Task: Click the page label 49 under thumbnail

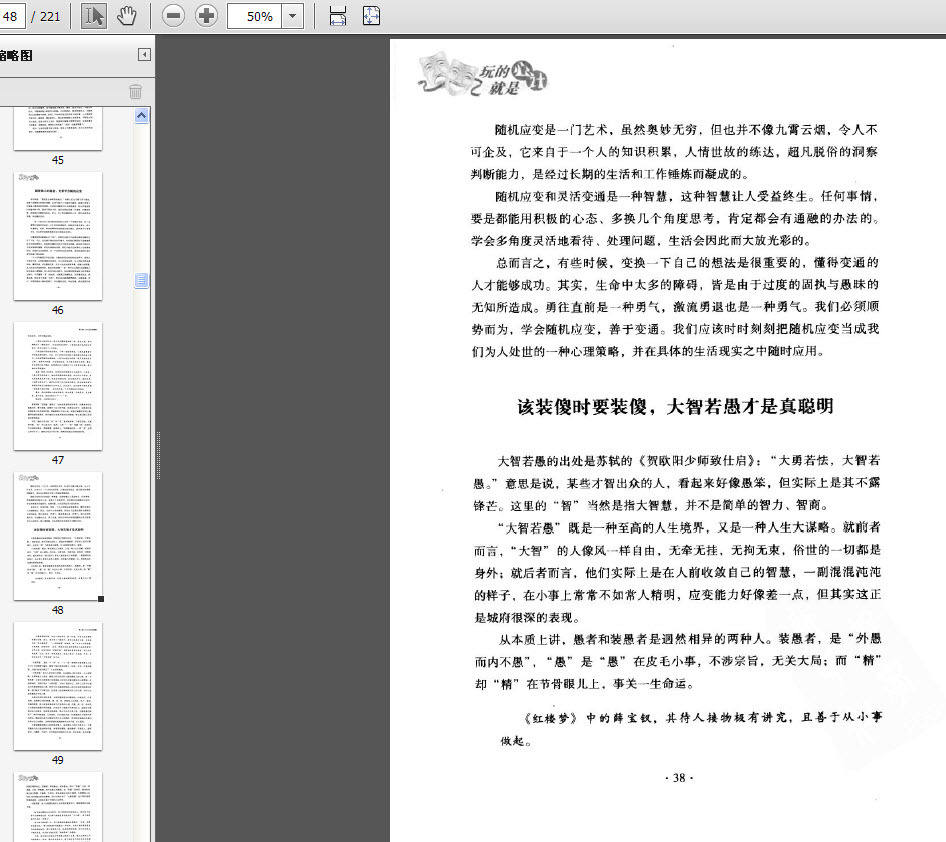Action: (58, 760)
